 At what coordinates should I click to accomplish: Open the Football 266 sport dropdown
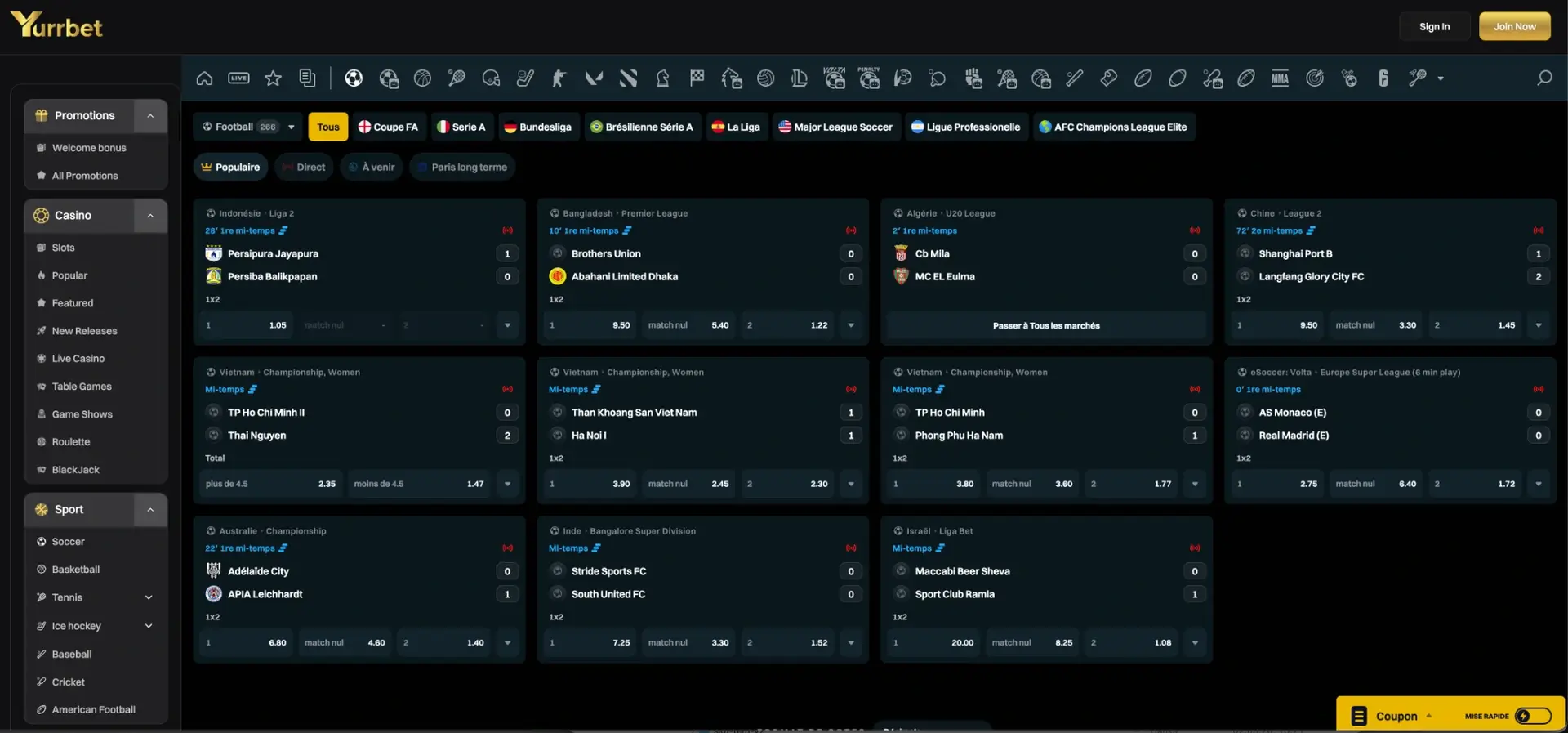[248, 127]
